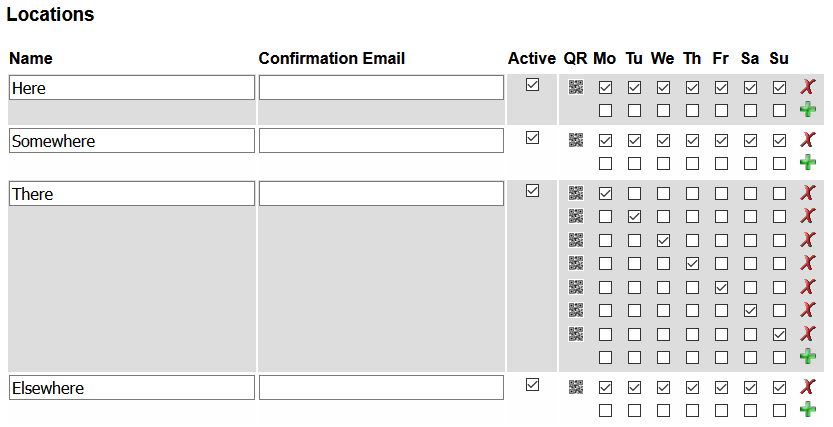Click the Confirmation Email field for There
Image resolution: width=833 pixels, height=427 pixels.
click(381, 194)
